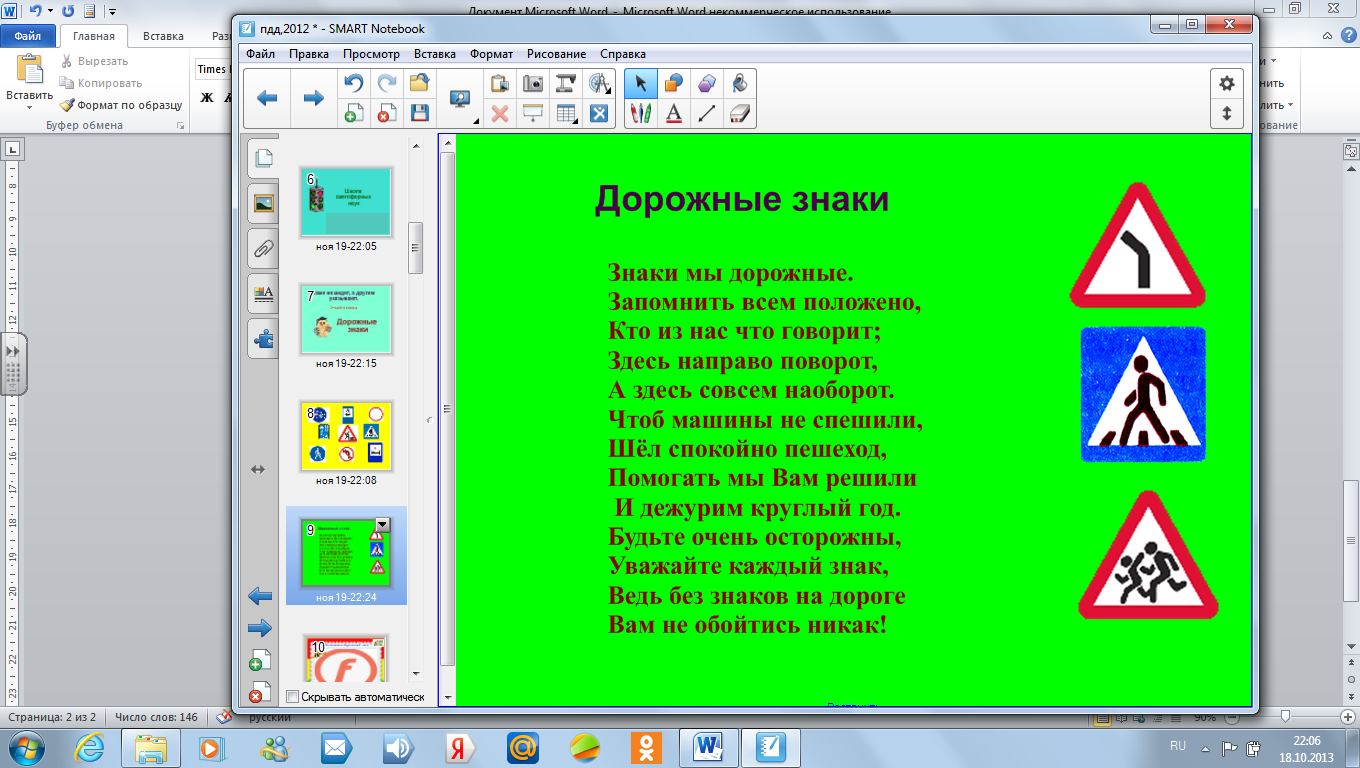Image resolution: width=1360 pixels, height=768 pixels.
Task: Open the Gallery side tab
Action: pos(263,203)
